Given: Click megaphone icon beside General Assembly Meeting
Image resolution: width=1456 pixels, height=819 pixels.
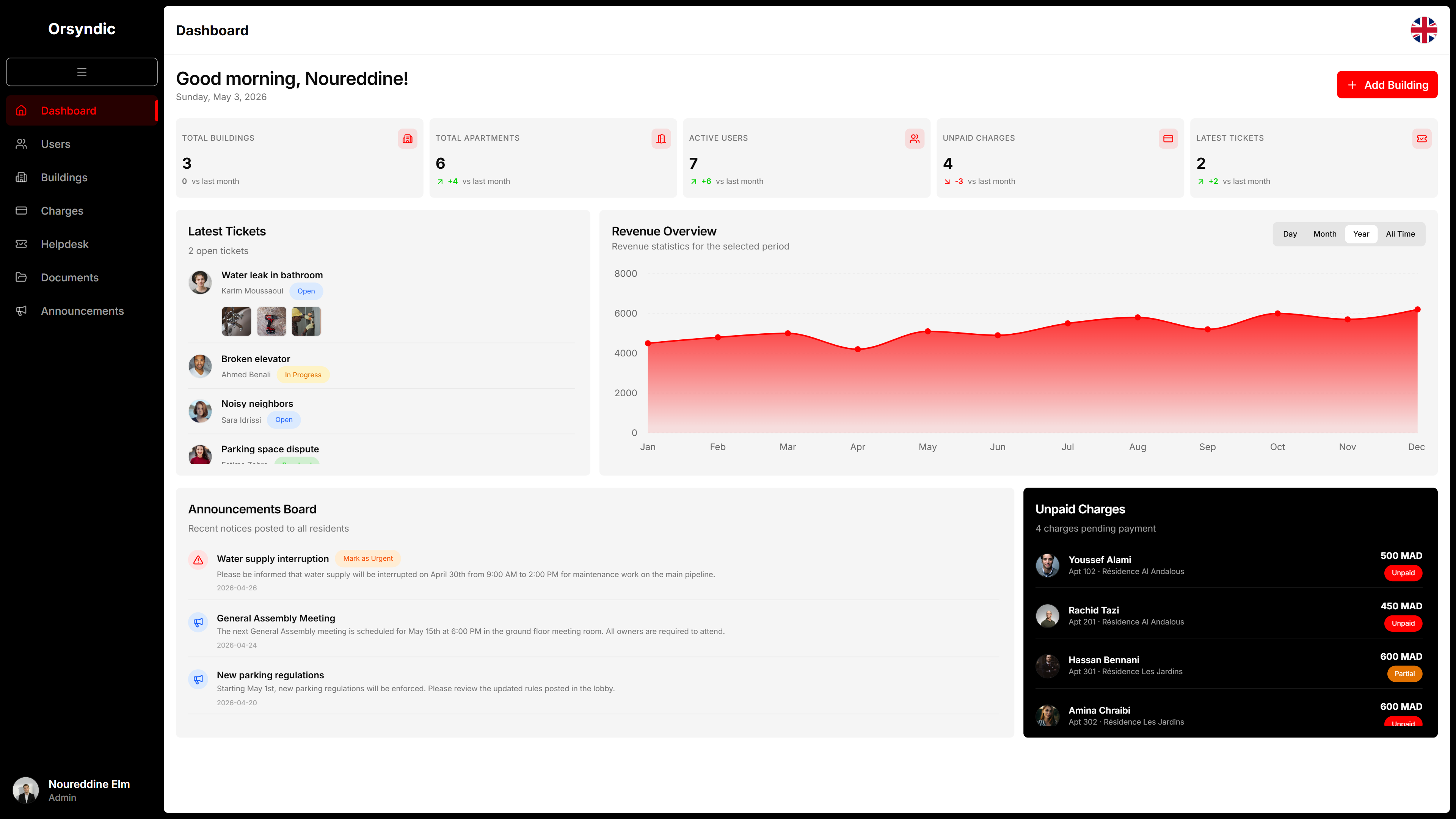Looking at the screenshot, I should coord(198,622).
